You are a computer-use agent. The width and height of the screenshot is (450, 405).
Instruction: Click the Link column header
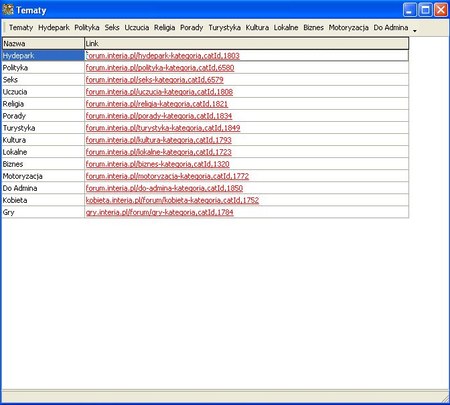click(246, 44)
